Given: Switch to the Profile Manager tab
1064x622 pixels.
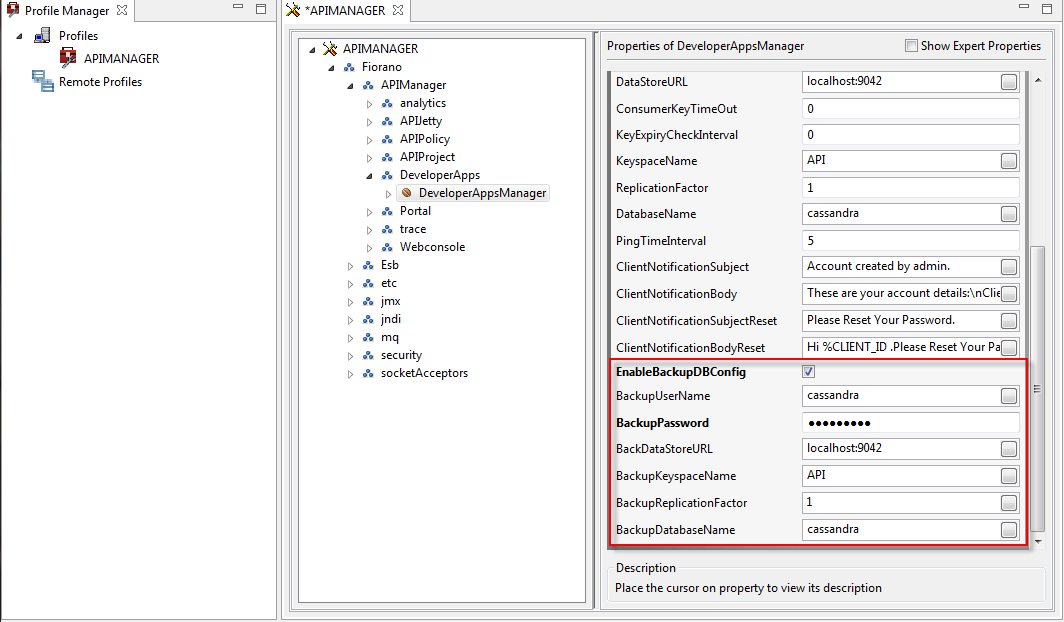Looking at the screenshot, I should 67,10.
